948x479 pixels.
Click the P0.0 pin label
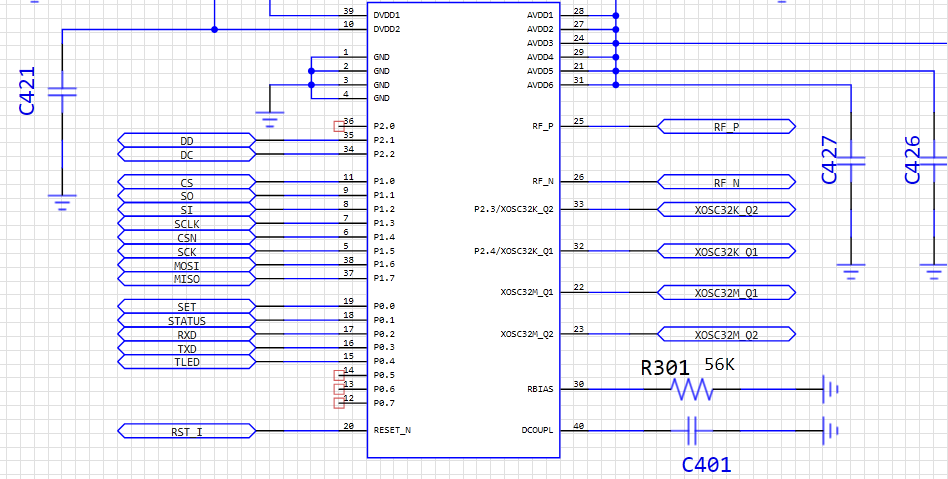[384, 307]
